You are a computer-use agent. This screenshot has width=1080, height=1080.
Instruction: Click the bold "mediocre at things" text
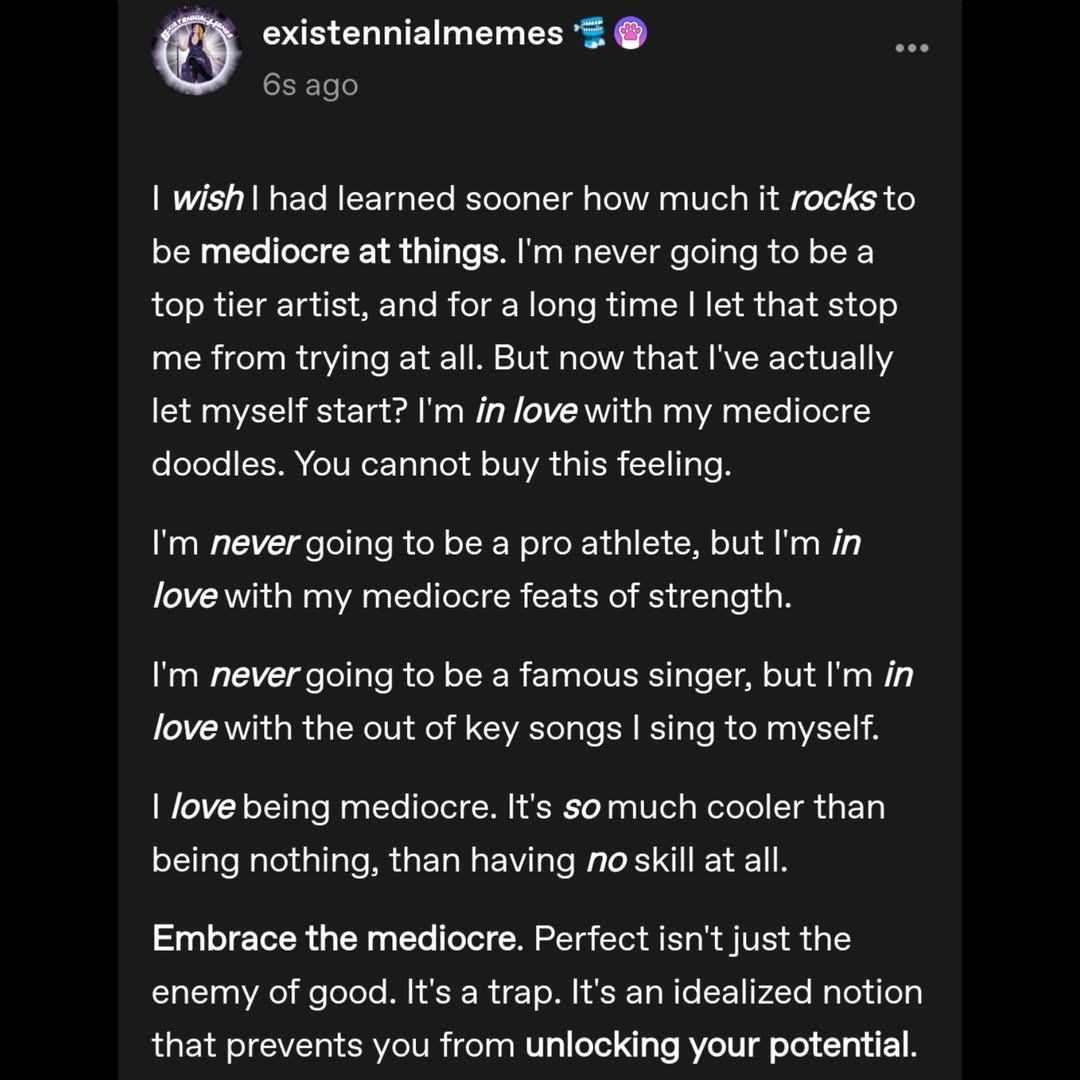pos(349,252)
